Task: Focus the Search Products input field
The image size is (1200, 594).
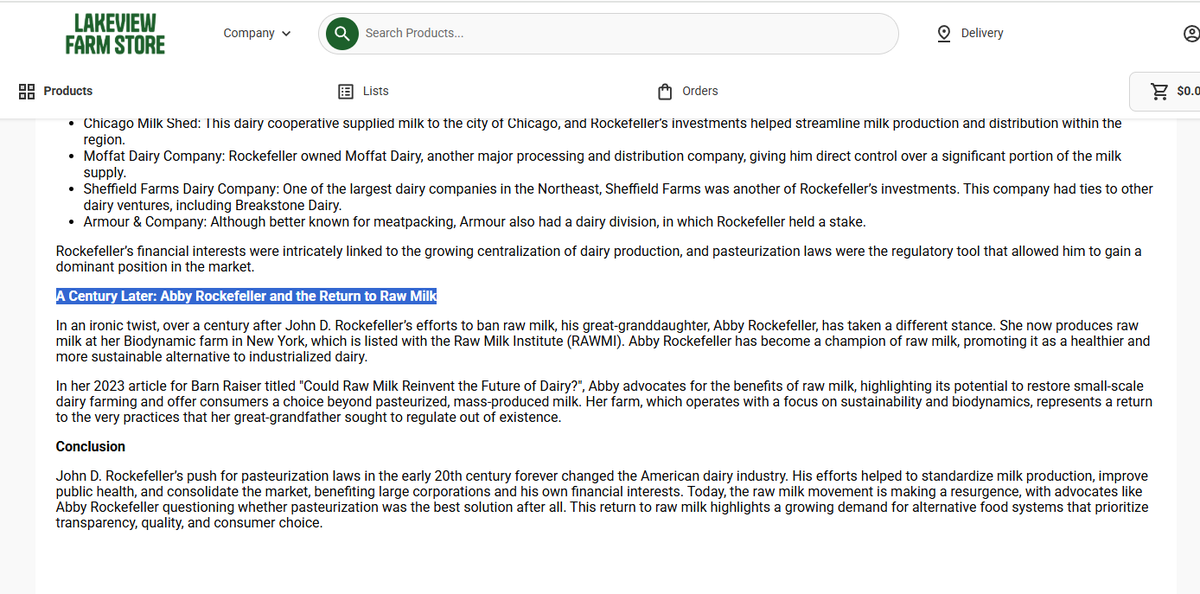Action: [620, 33]
